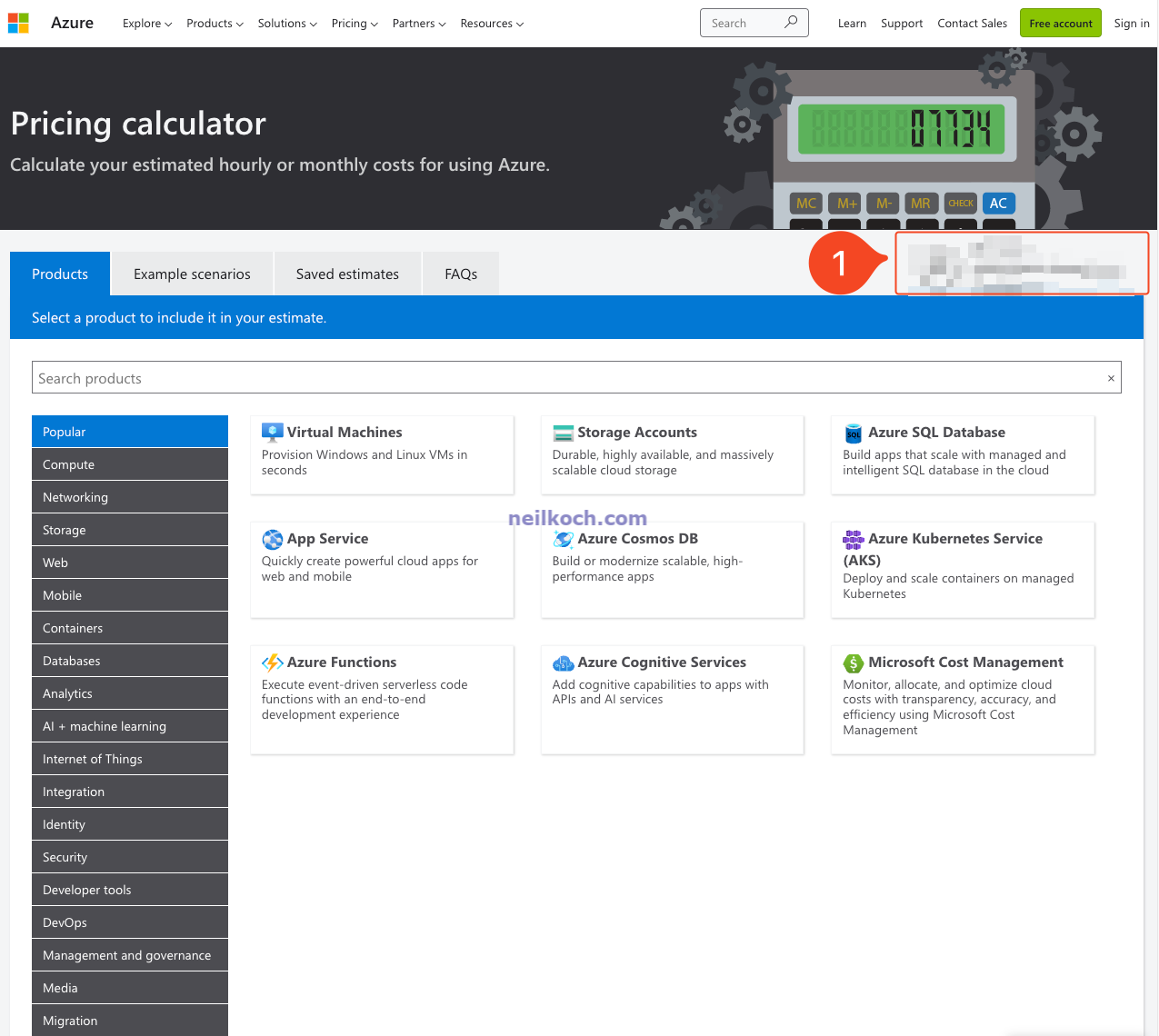Viewport: 1159px width, 1036px height.
Task: Click the Azure Functions lightning icon
Action: point(272,662)
